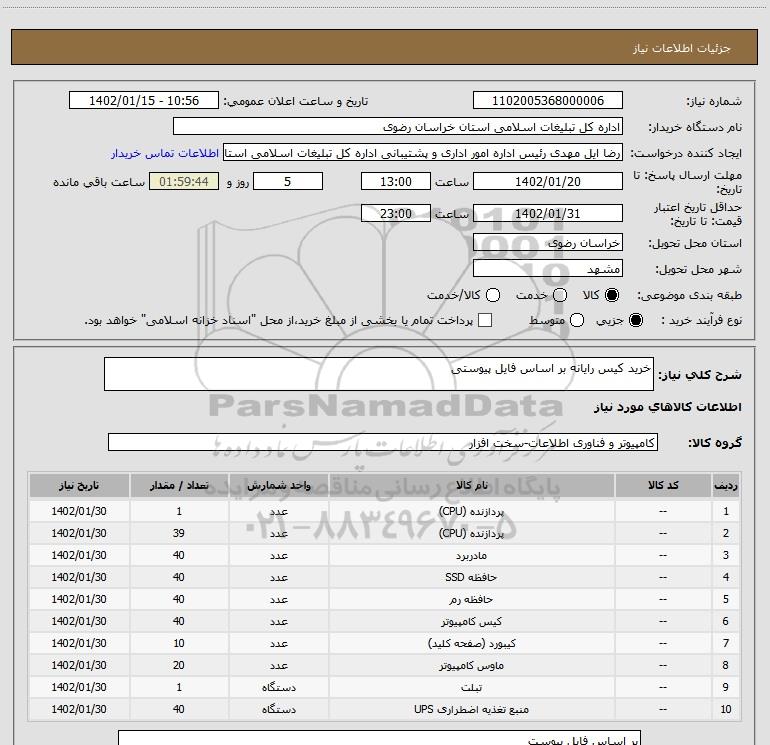This screenshot has width=770, height=745.
Task: Click the اطلاعات کالاهای مورد نیاز heading
Action: click(668, 407)
